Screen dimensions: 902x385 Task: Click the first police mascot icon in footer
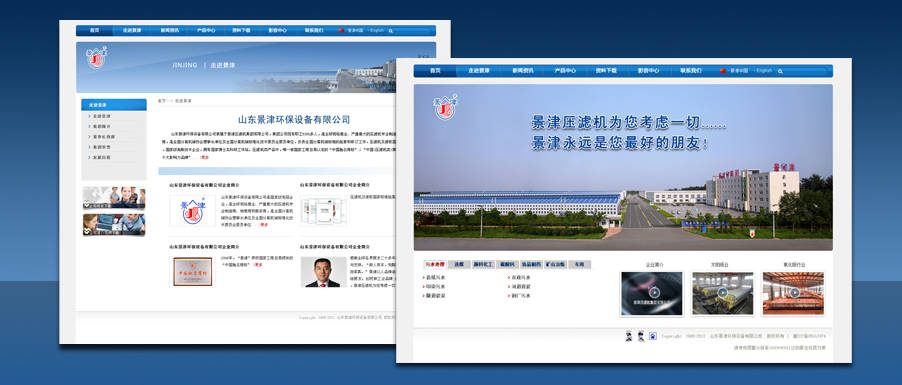(x=628, y=336)
